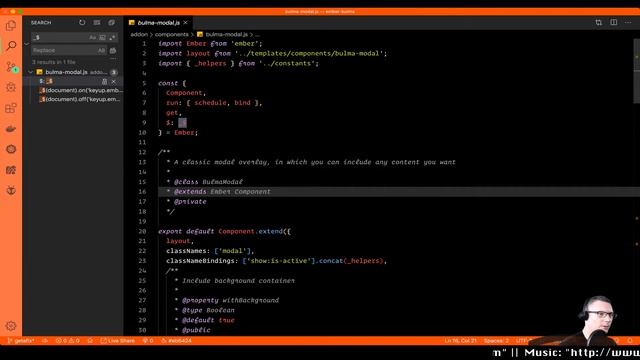Click the Ln, Col cursor position indicator

coord(460,340)
